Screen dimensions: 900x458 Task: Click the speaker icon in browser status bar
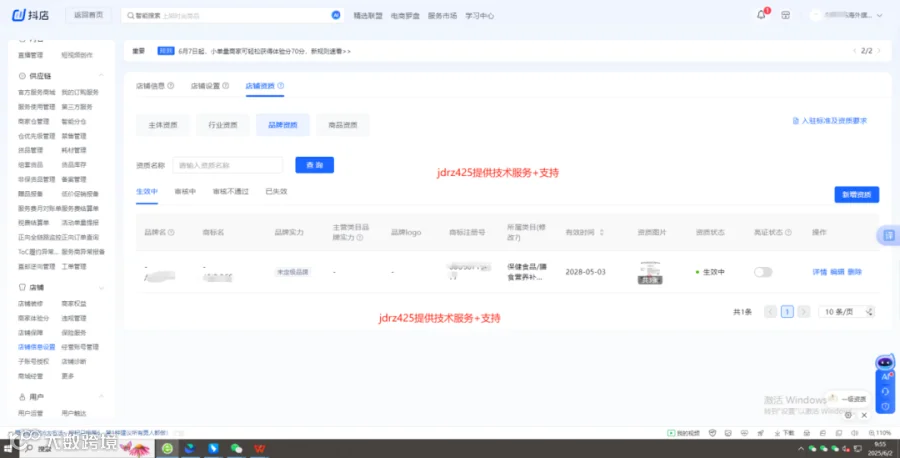coord(855,433)
